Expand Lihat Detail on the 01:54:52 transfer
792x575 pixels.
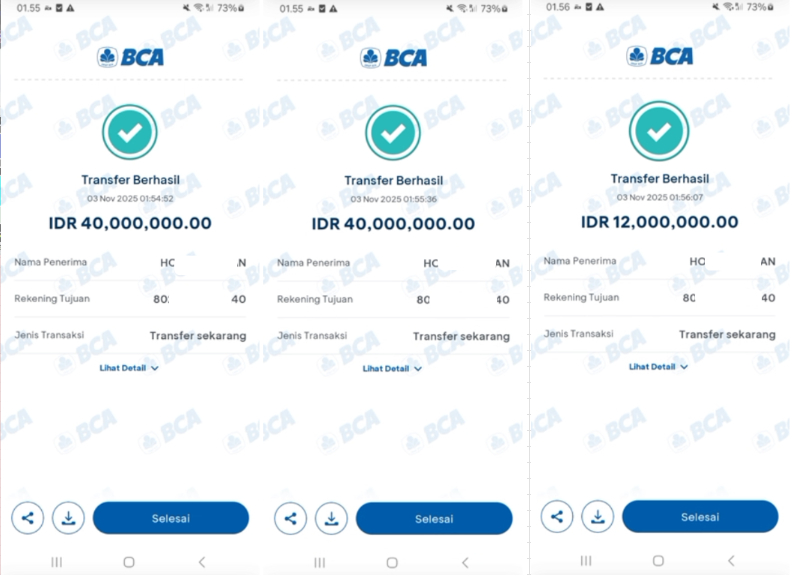click(x=129, y=368)
